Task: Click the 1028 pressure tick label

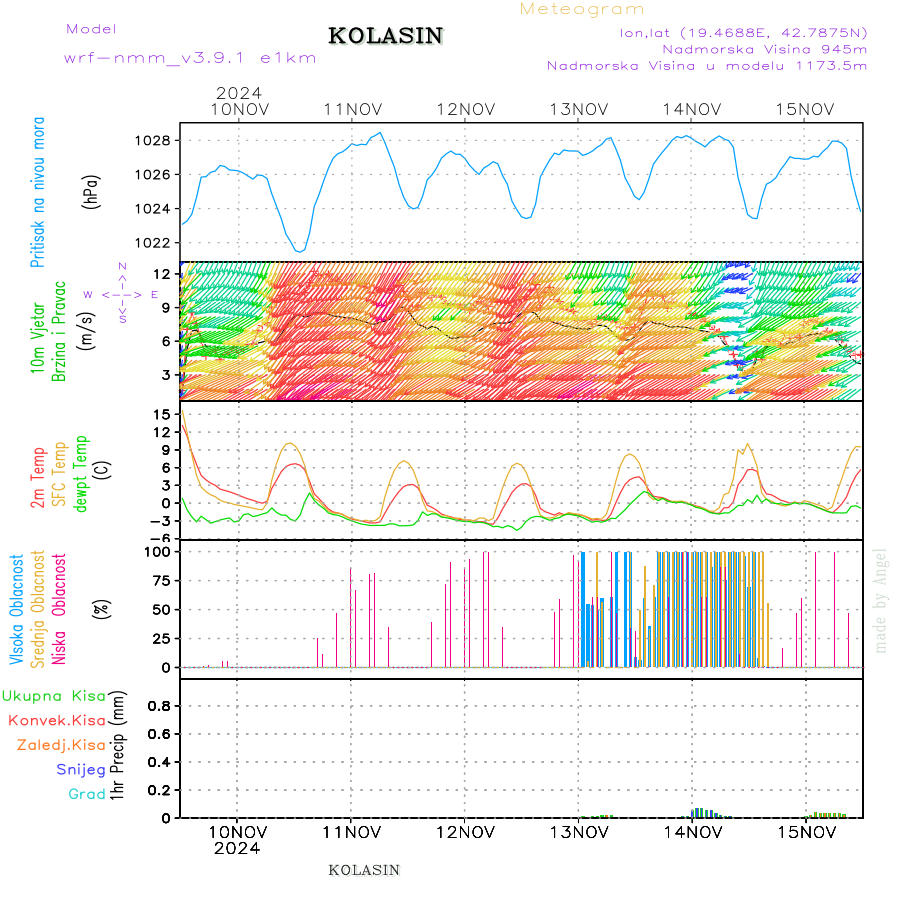Action: click(153, 141)
